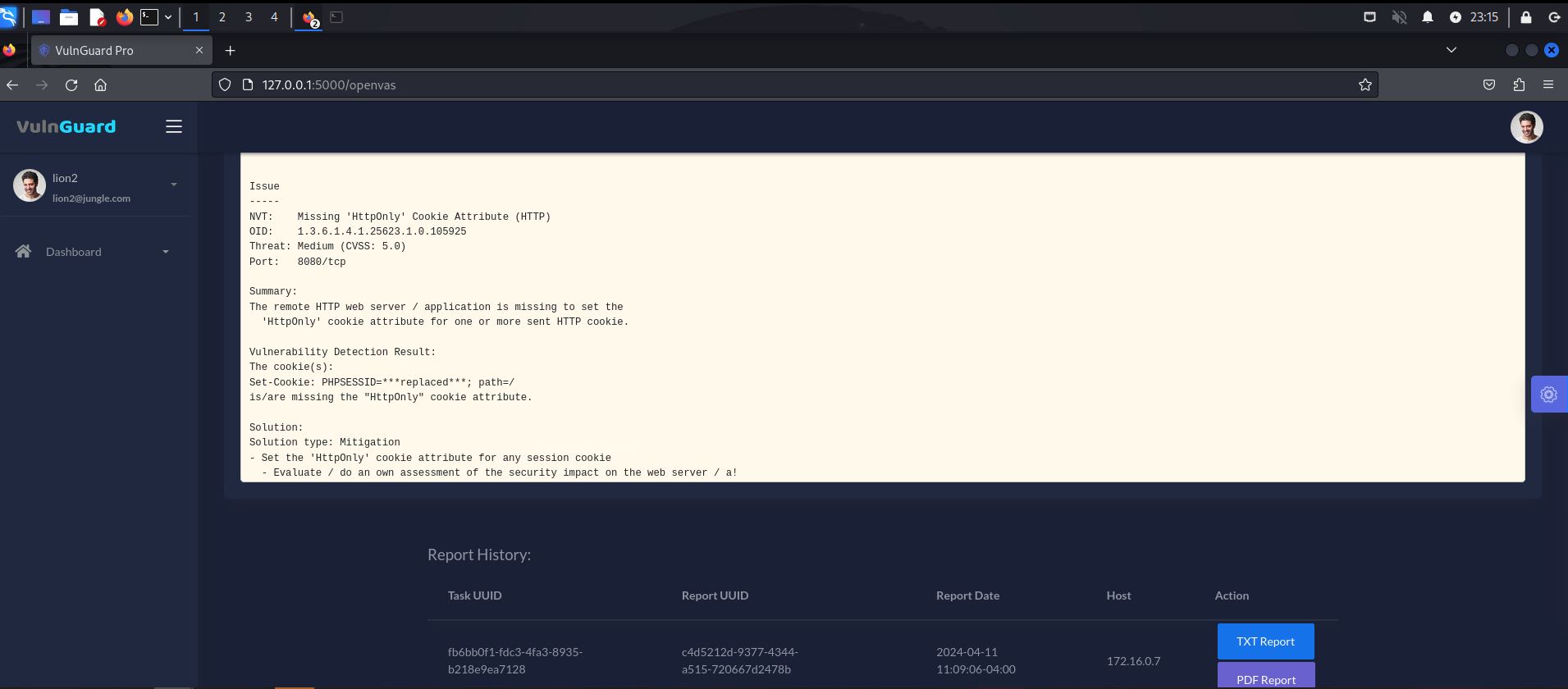Launch Firefox from the taskbar
The height and width of the screenshot is (689, 1568).
click(x=124, y=16)
